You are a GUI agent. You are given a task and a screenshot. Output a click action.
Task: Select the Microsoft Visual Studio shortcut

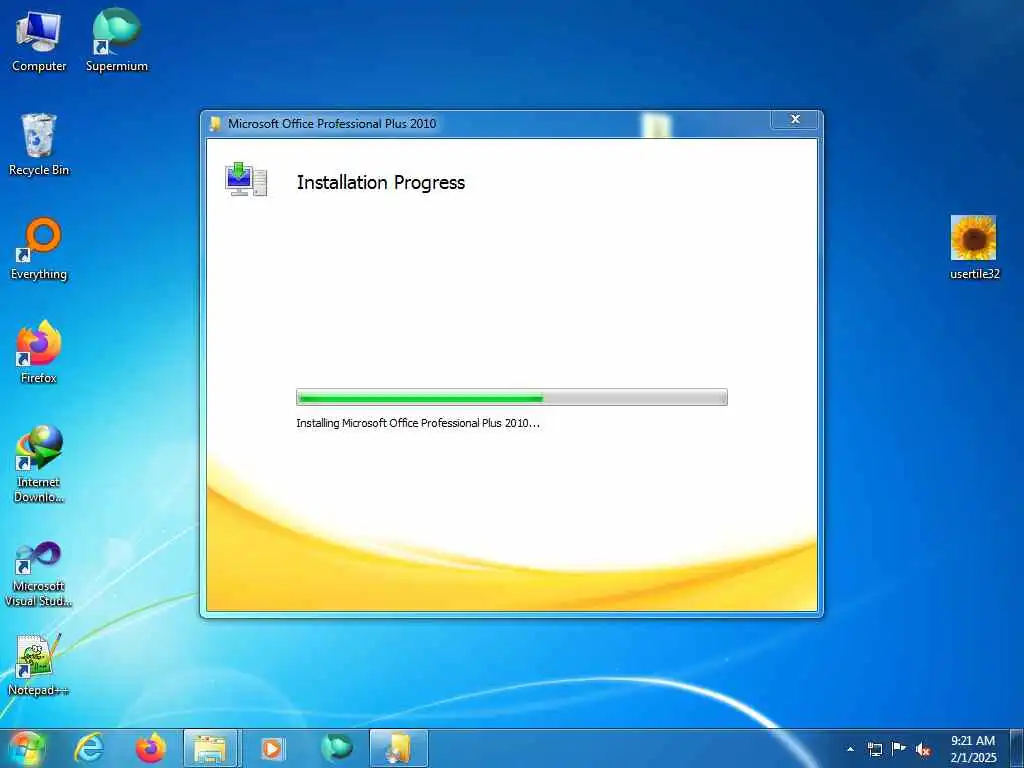tap(39, 575)
